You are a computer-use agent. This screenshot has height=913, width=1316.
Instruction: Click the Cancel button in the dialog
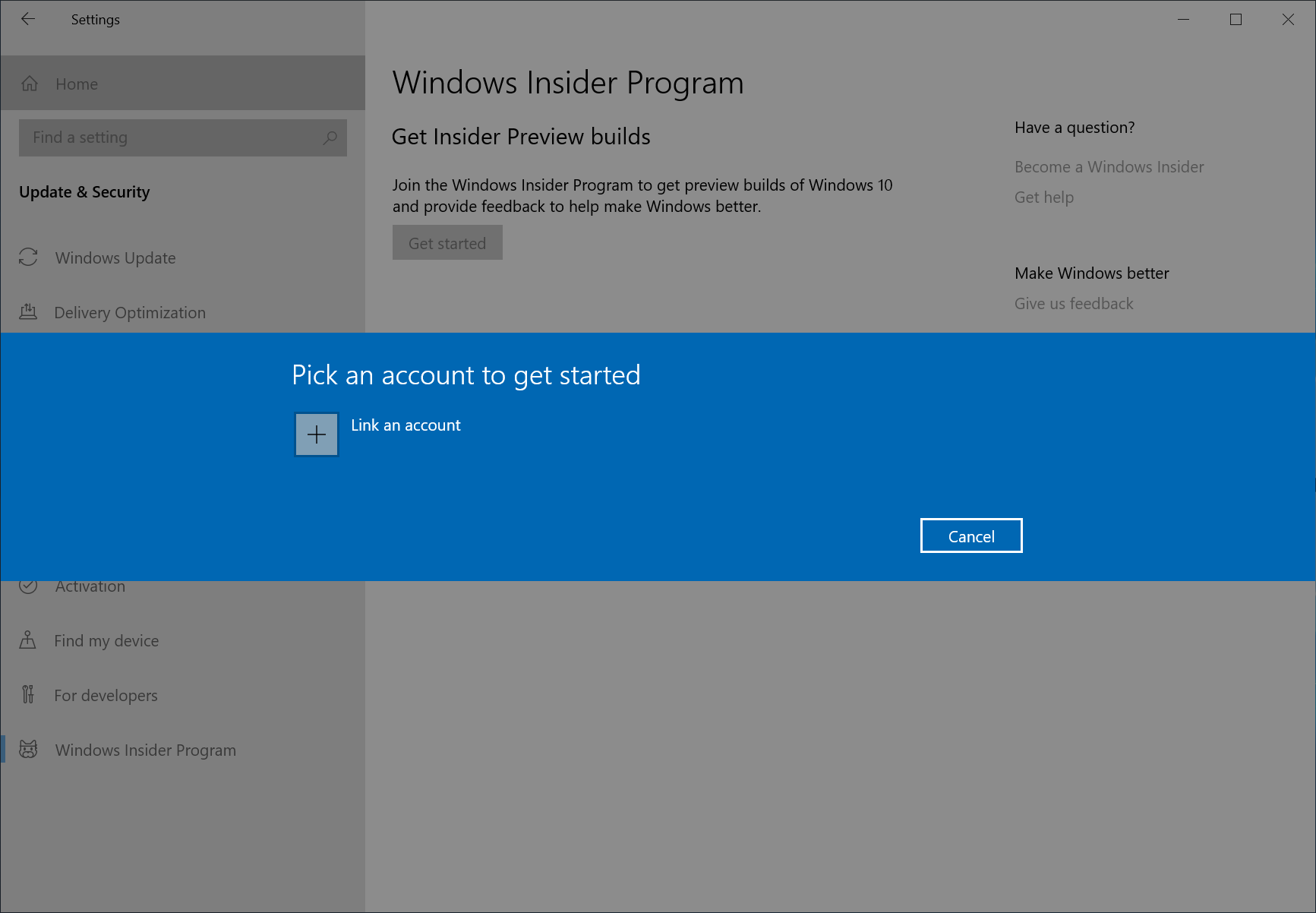[970, 535]
